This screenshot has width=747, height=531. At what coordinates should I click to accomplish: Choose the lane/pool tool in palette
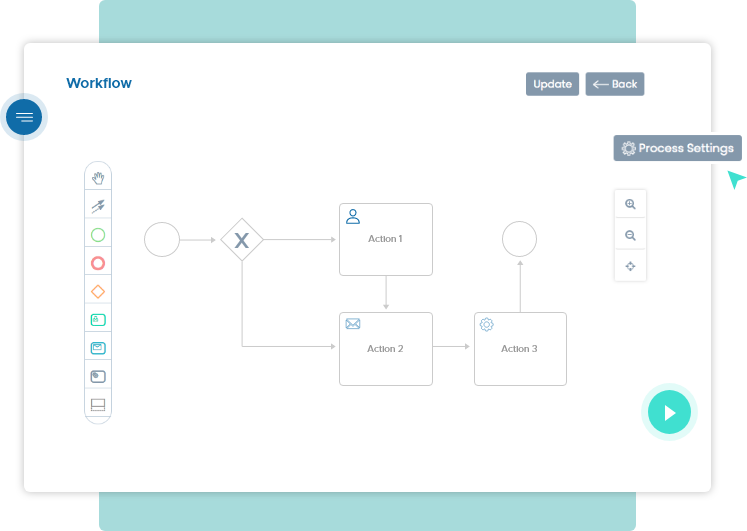(x=98, y=405)
